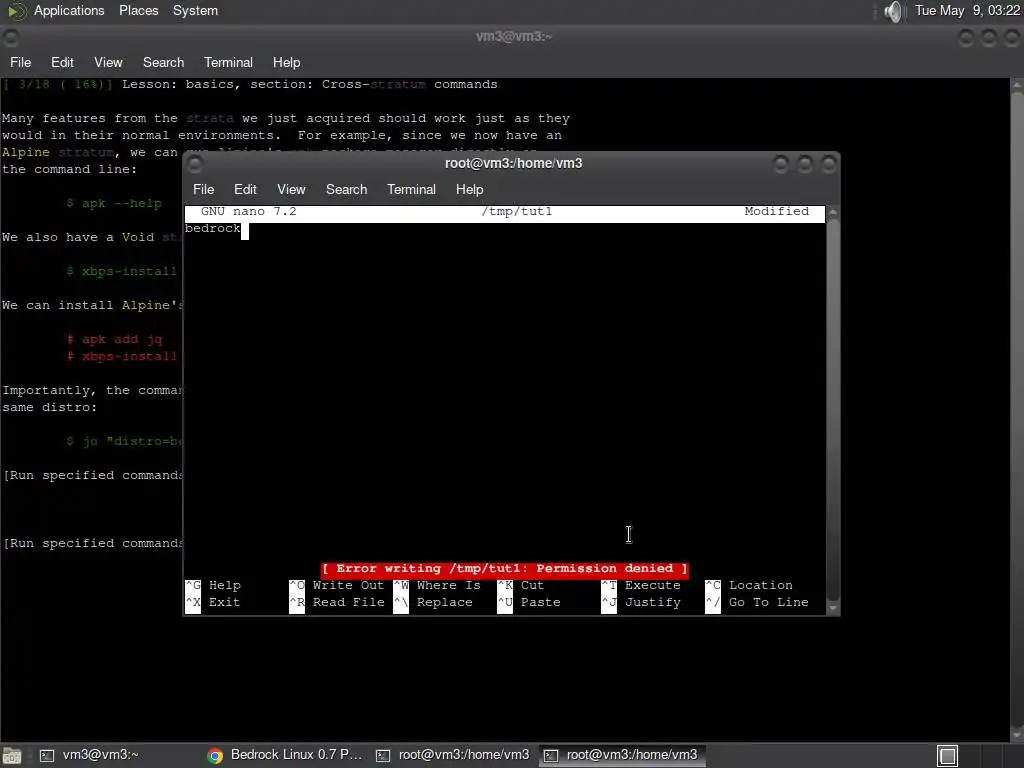
Task: Click 'Modified' status in nano title bar
Action: [x=776, y=212]
